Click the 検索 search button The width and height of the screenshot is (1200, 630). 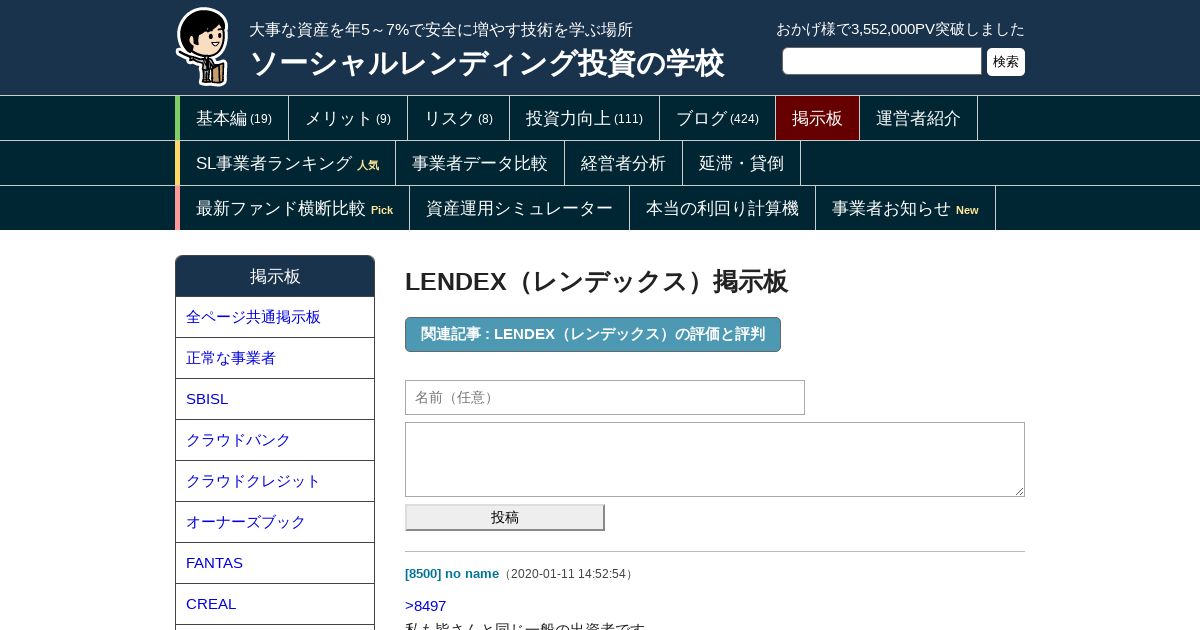[x=1006, y=62]
